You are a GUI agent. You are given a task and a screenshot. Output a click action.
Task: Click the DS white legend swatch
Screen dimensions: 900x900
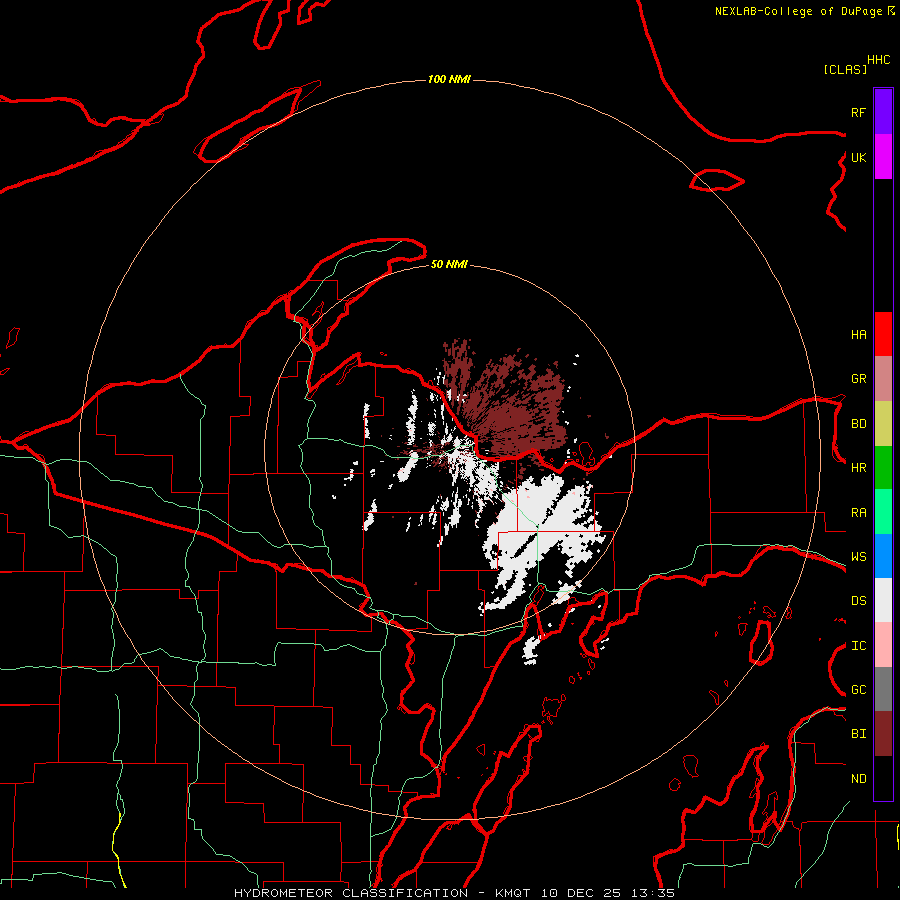pos(883,600)
